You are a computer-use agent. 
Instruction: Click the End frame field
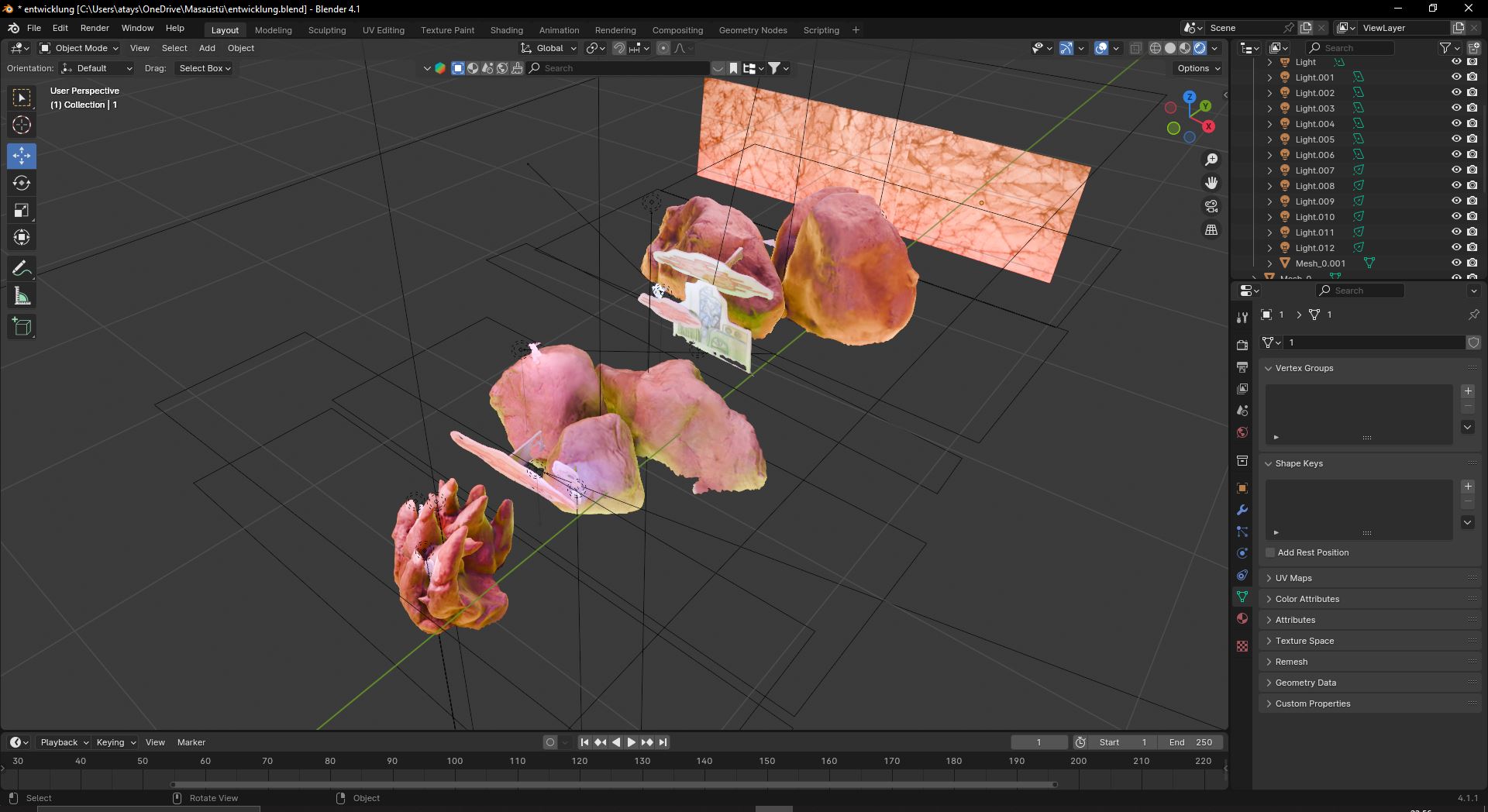click(x=1190, y=742)
